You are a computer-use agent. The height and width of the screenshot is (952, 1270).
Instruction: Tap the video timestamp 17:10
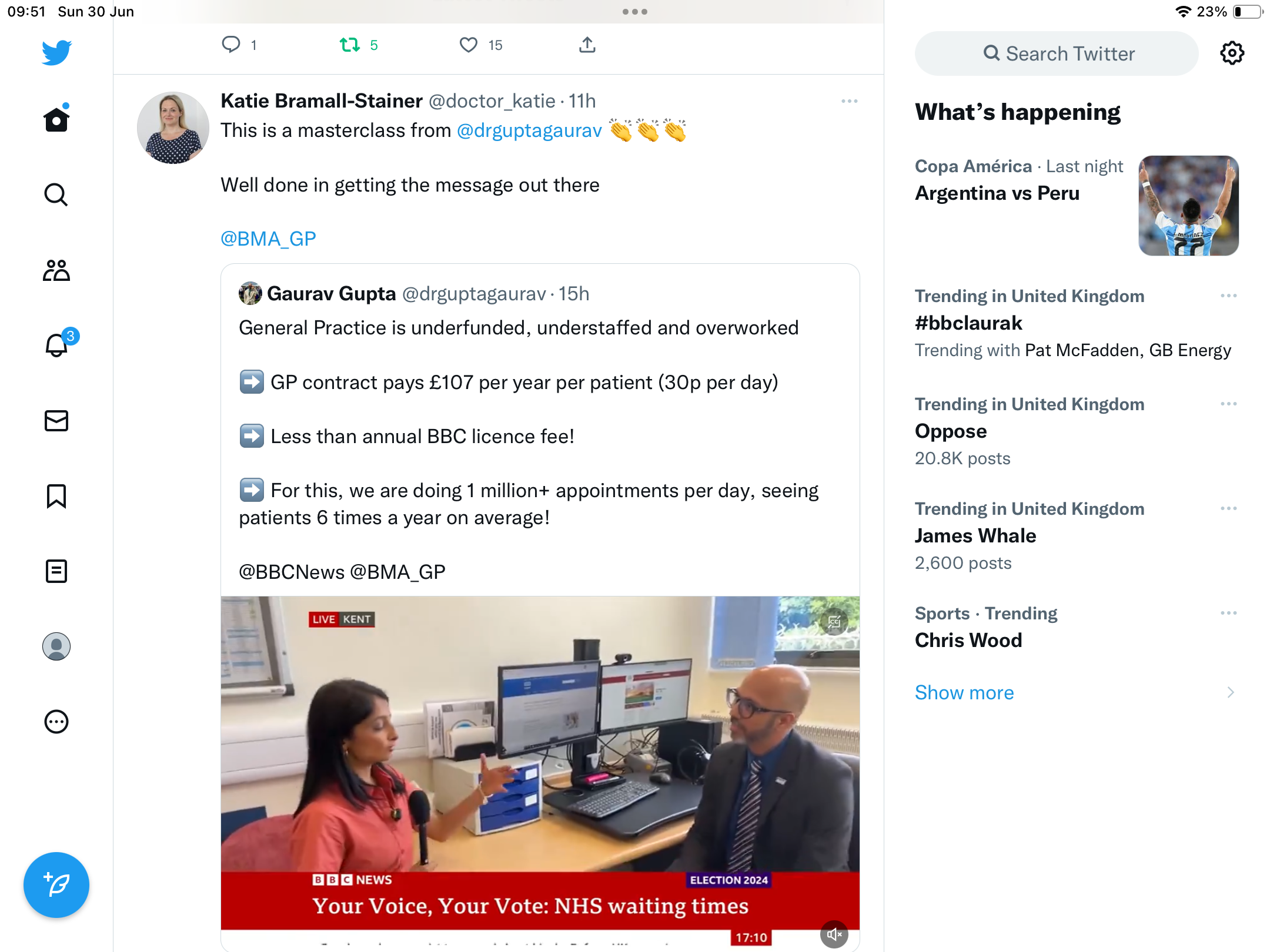(751, 937)
